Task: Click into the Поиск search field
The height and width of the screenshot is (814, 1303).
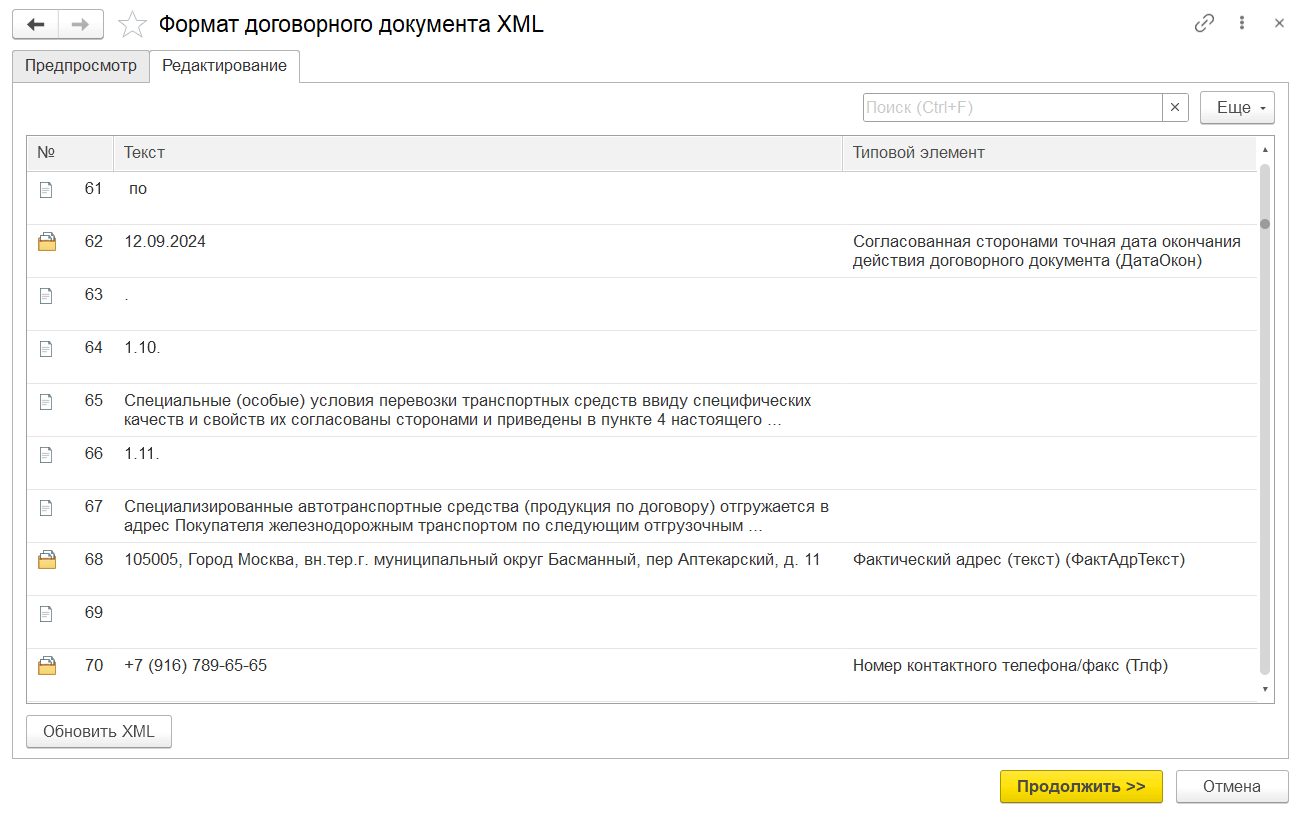Action: 1012,108
